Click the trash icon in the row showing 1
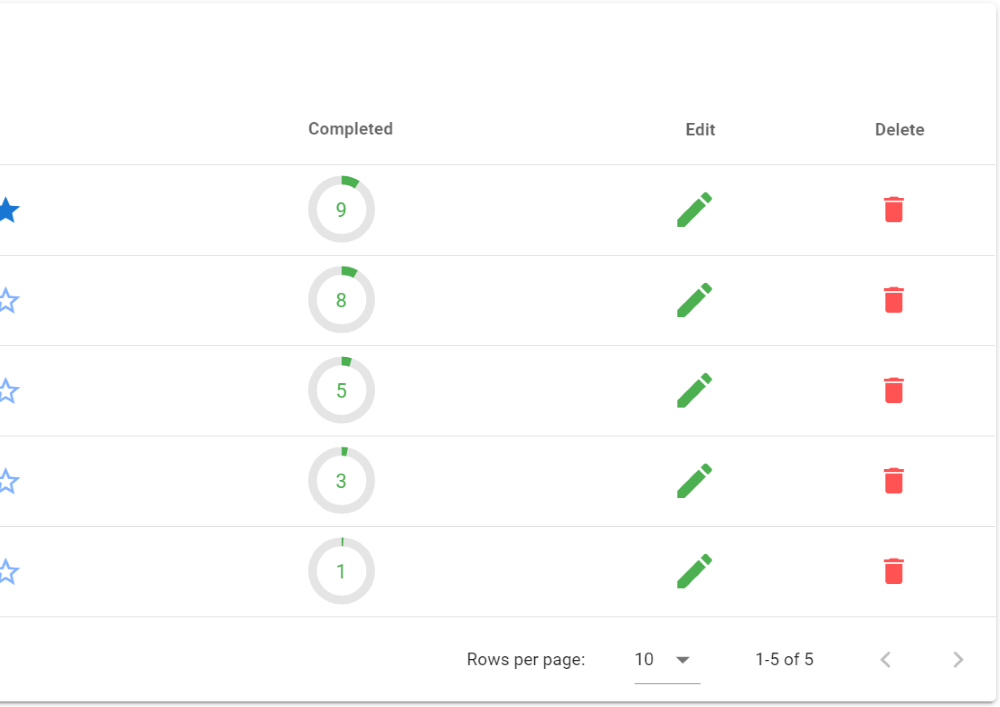 click(x=894, y=571)
